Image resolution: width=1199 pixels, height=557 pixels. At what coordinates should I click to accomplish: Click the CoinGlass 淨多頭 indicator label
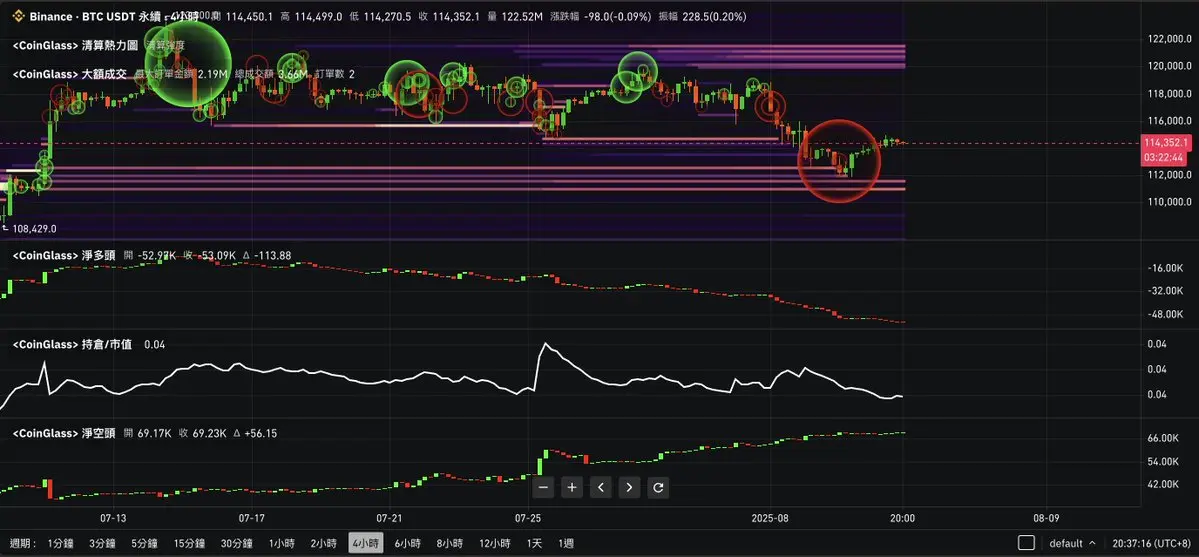click(x=64, y=255)
